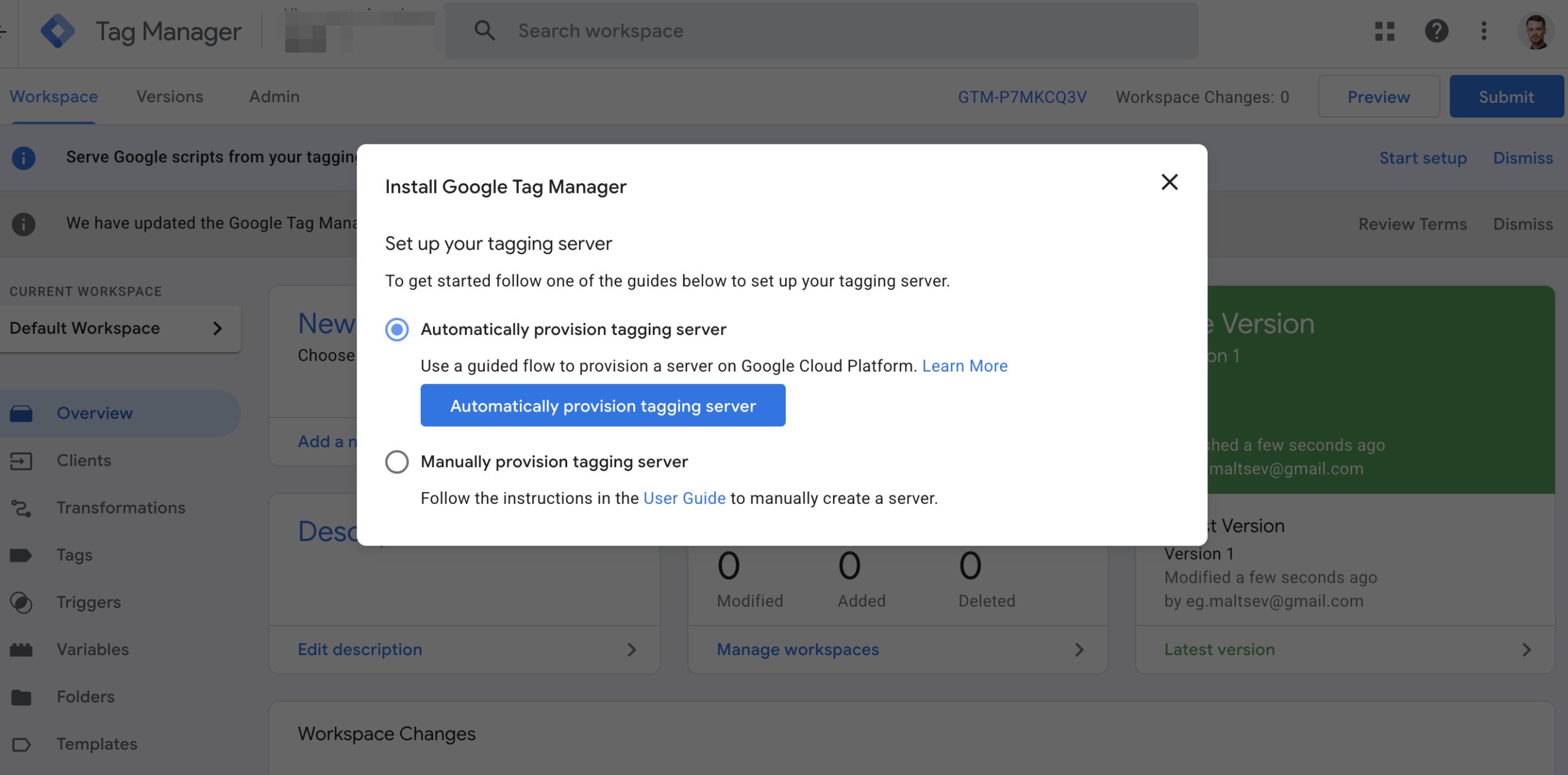Screen dimensions: 1568x775
Task: Select the Triggers icon in sidebar
Action: 21,602
